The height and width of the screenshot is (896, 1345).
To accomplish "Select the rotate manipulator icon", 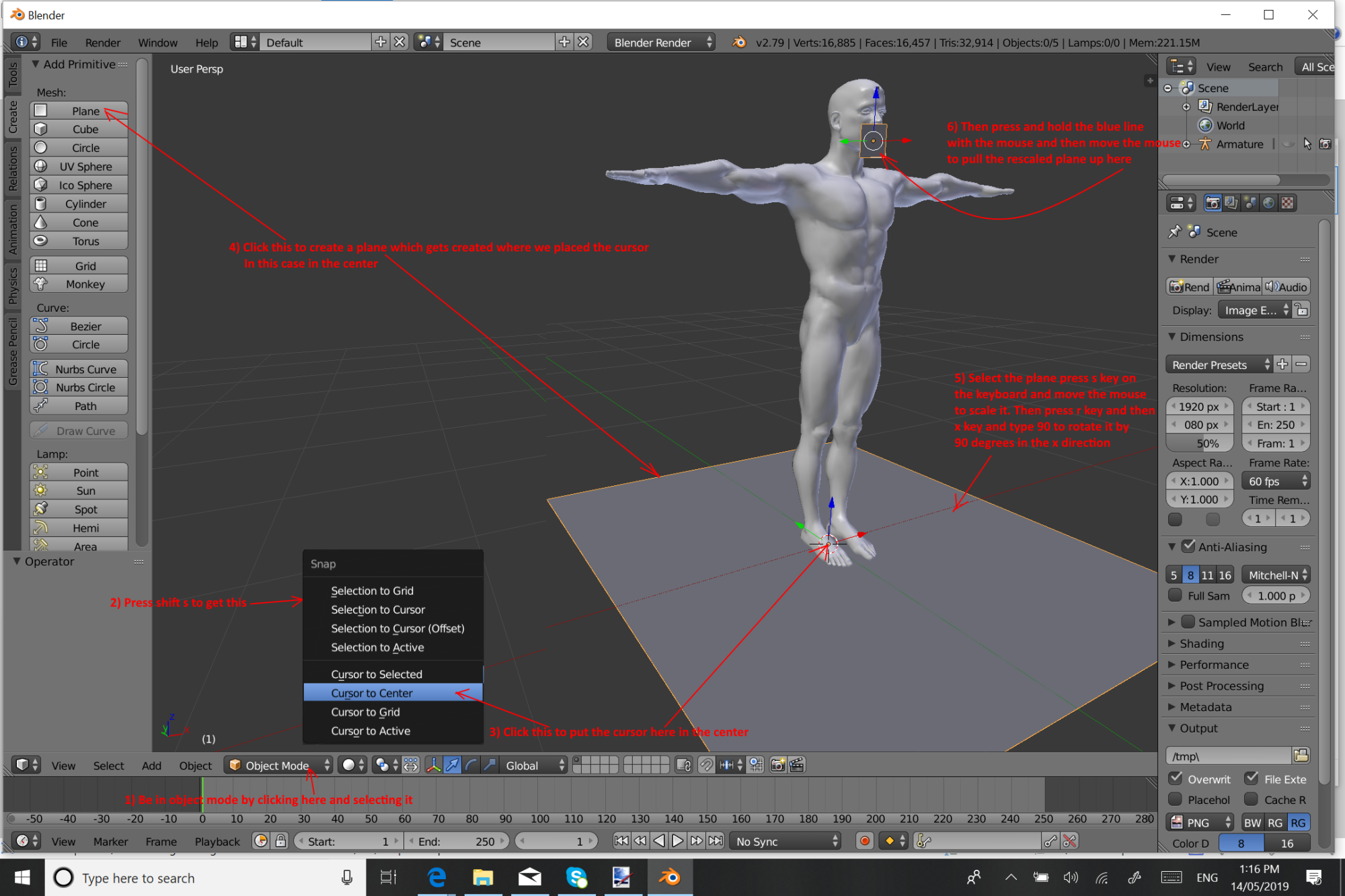I will point(471,765).
